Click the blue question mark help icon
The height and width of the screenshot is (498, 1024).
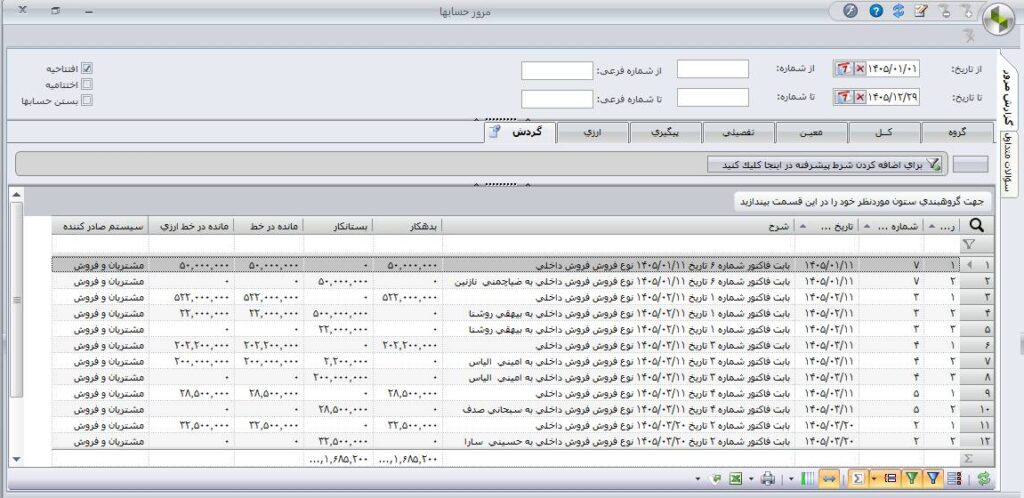click(x=876, y=11)
